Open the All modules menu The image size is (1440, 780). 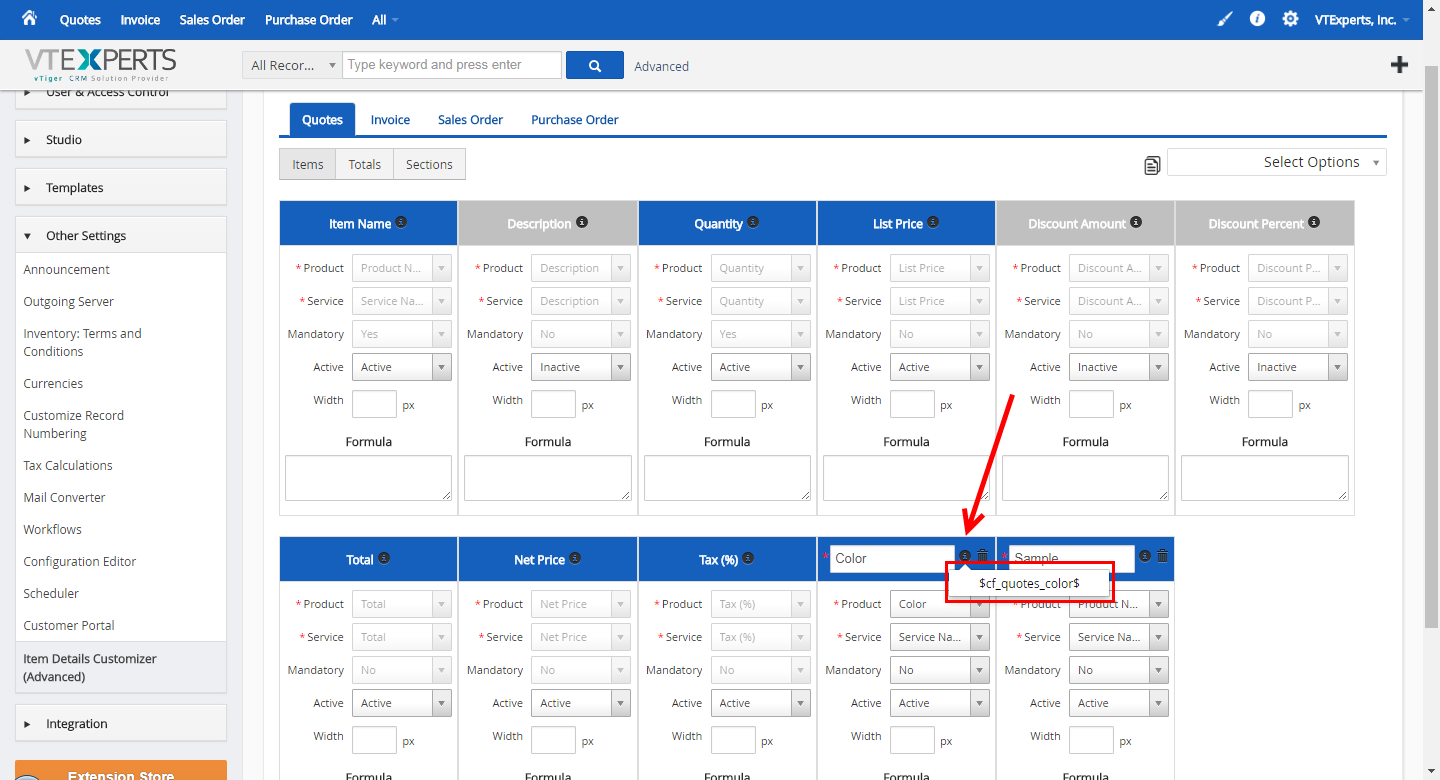coord(385,19)
